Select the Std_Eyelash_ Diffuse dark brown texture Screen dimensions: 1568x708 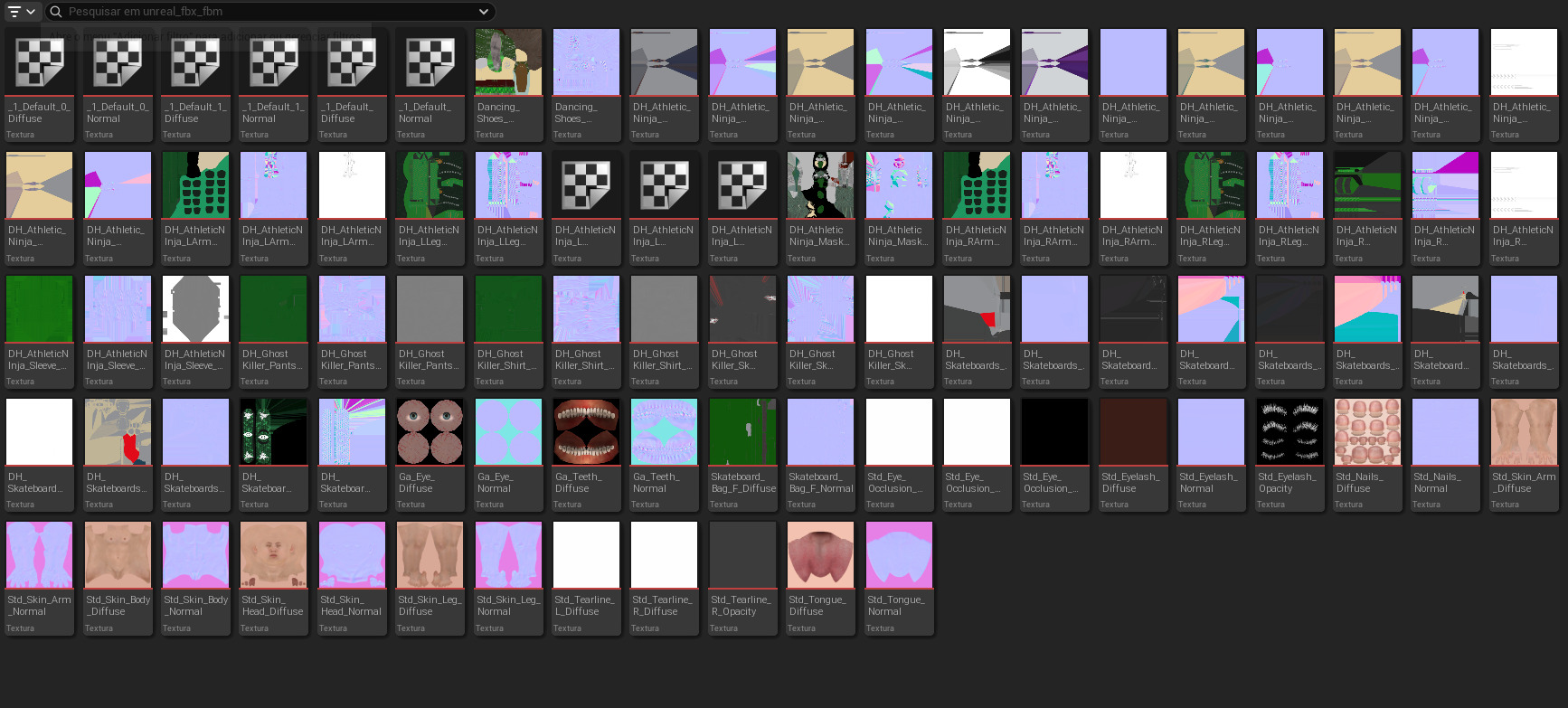click(x=1134, y=454)
